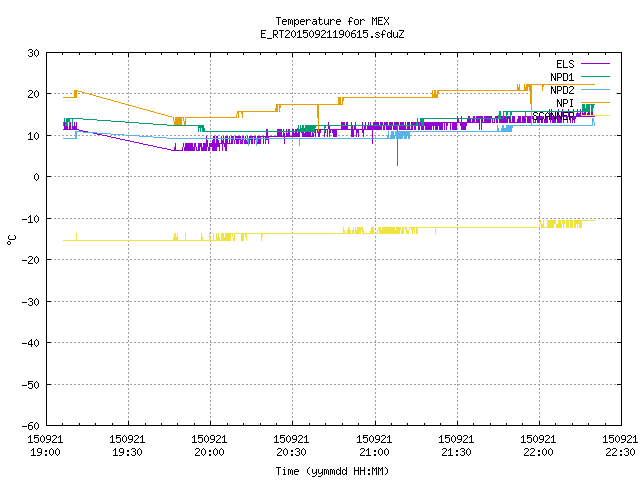Screen dimensions: 640x480
Task: Click the x-axis label 150921 22:00
Action: point(538,446)
